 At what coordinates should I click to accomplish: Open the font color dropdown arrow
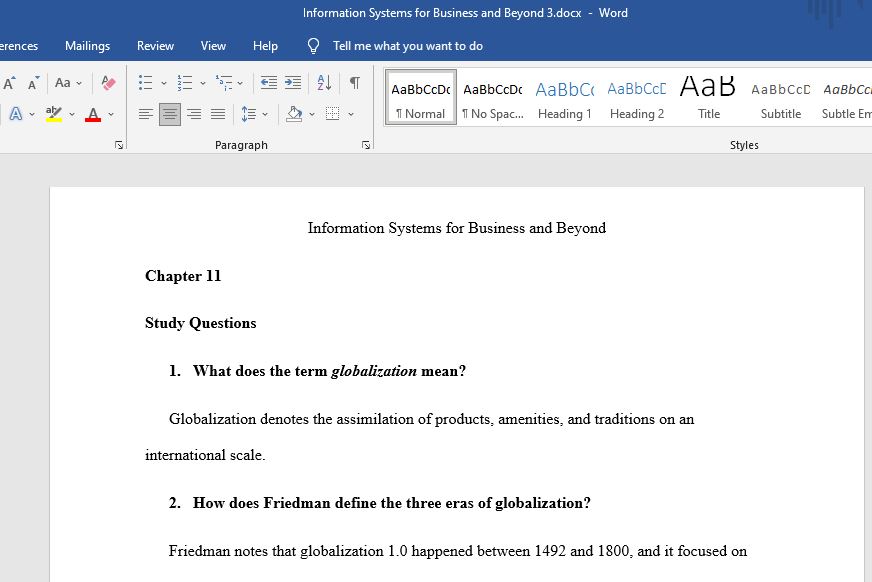tap(111, 115)
